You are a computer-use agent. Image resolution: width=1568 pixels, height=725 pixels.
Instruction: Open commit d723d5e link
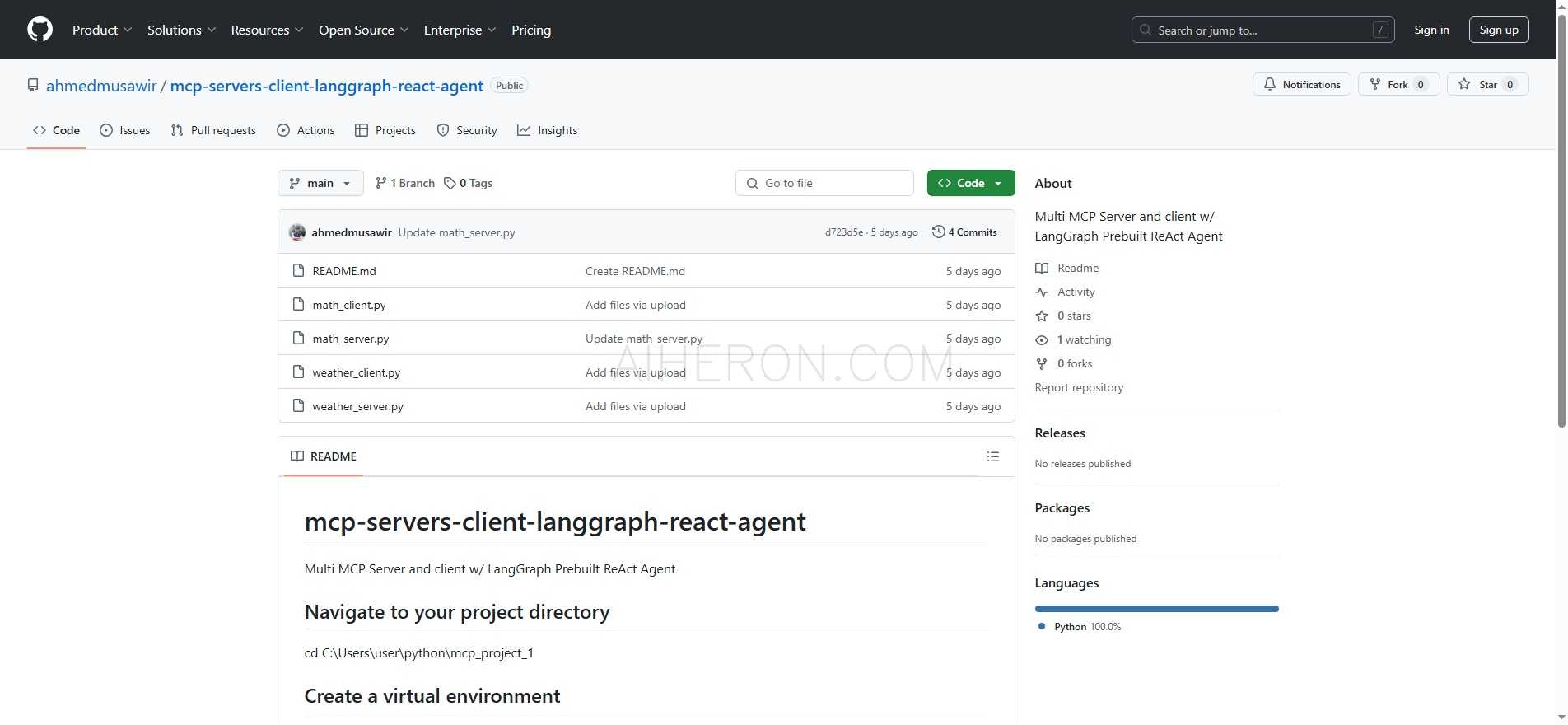[844, 232]
